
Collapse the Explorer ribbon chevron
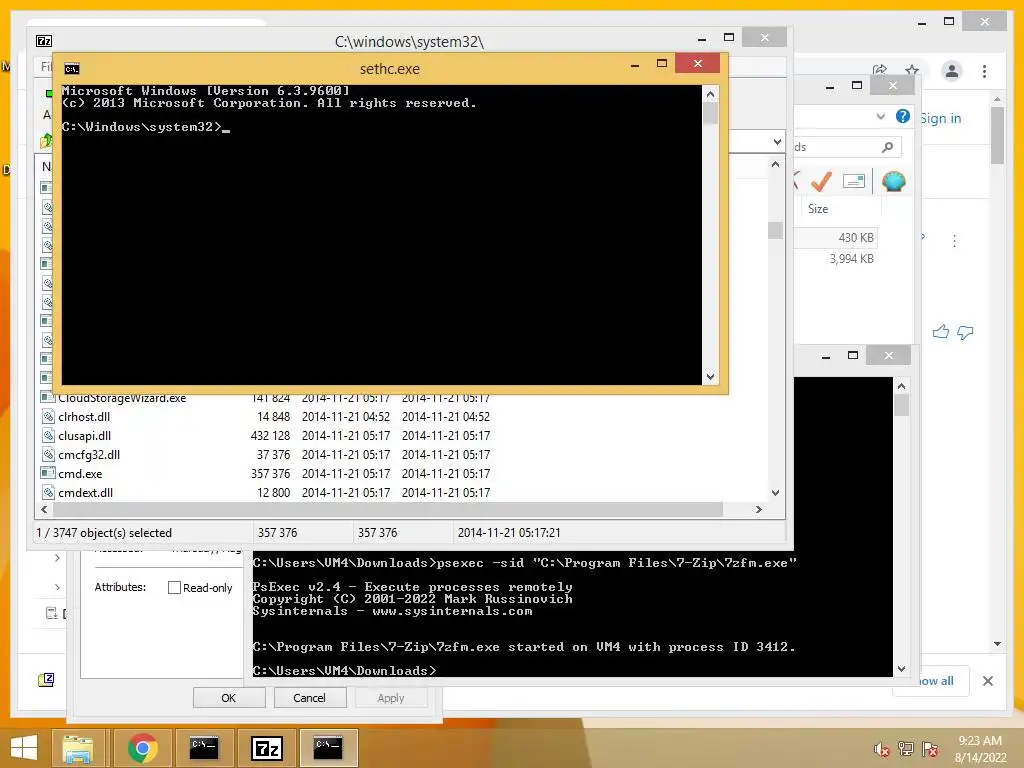tap(880, 116)
